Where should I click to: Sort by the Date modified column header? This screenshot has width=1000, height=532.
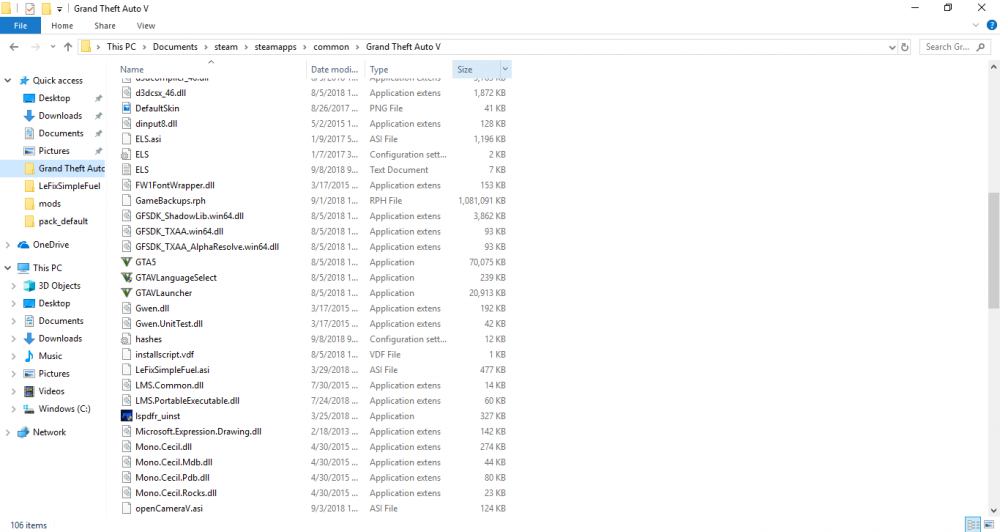[x=335, y=69]
